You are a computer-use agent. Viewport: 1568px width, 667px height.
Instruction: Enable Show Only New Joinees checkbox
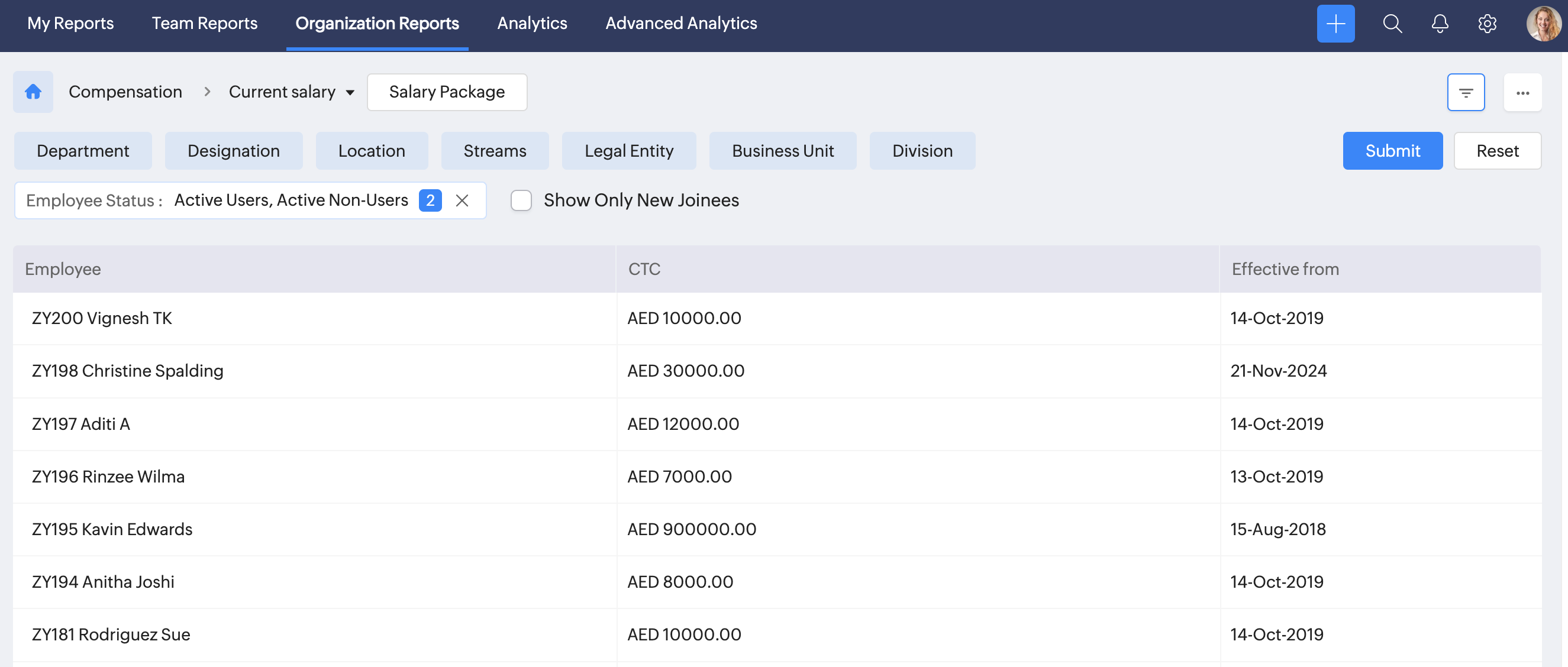521,200
